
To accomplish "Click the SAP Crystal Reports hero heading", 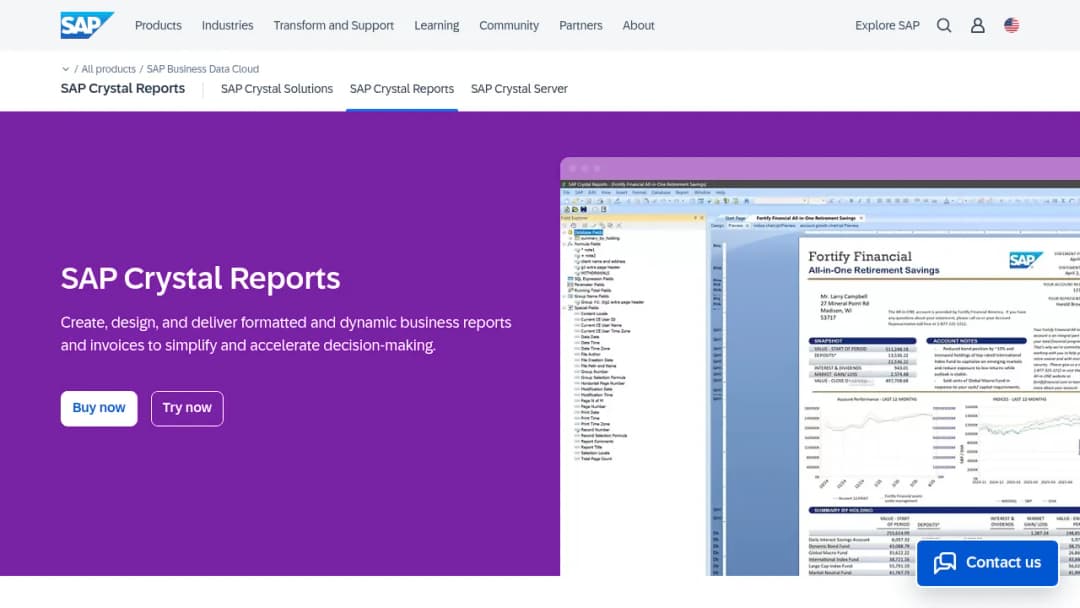I will (200, 279).
